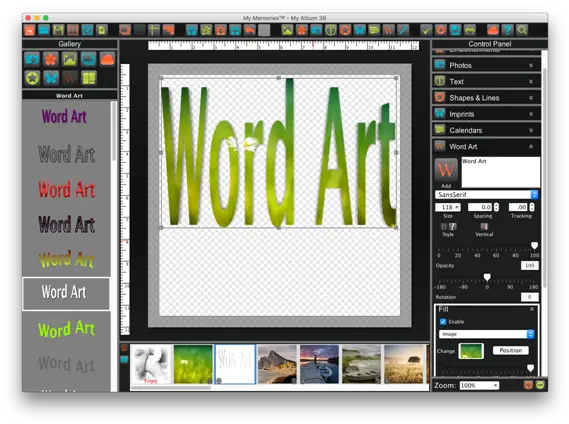This screenshot has height=424, width=569.
Task: Click the green zoom out icon
Action: (540, 385)
